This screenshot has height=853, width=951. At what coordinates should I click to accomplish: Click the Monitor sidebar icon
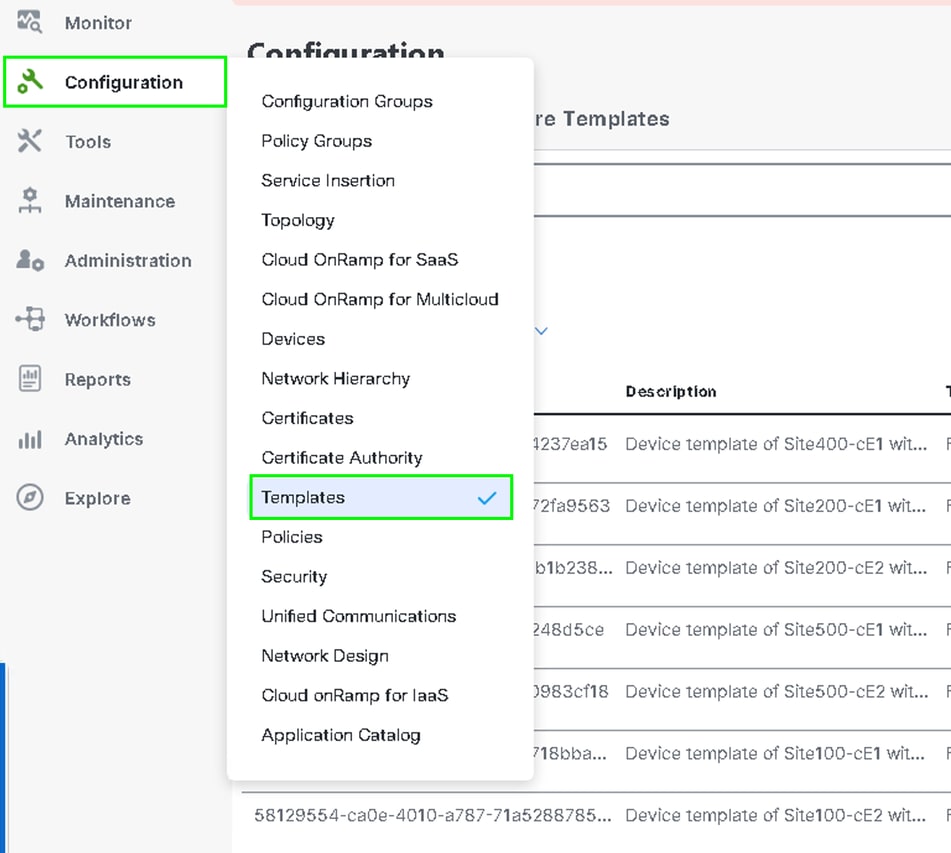click(x=29, y=22)
